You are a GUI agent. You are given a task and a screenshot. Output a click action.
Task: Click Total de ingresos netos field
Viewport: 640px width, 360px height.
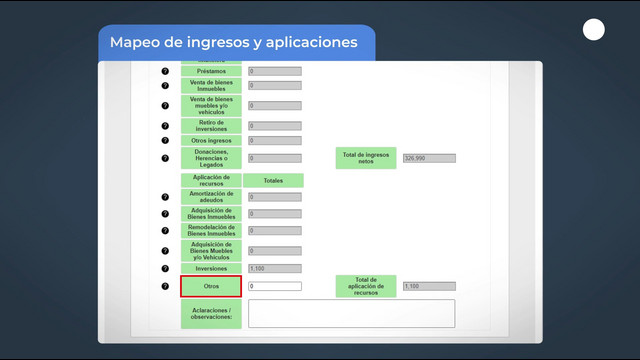[429, 158]
